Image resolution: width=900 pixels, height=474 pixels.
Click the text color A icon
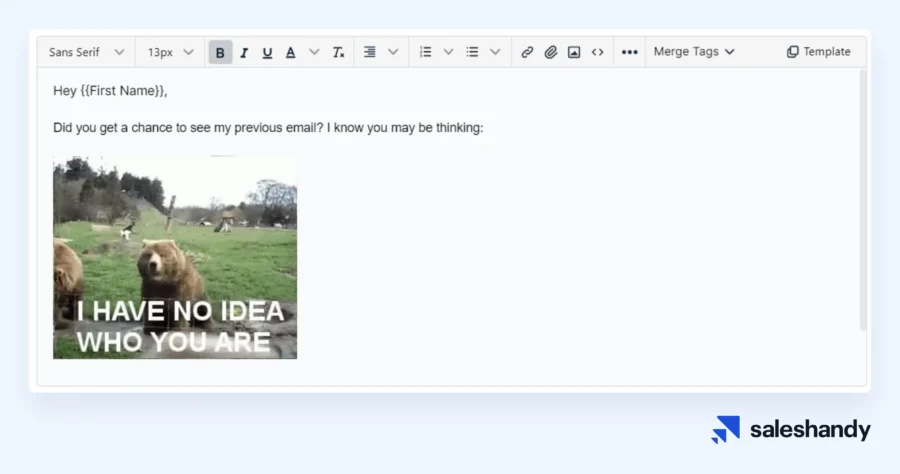tap(291, 52)
